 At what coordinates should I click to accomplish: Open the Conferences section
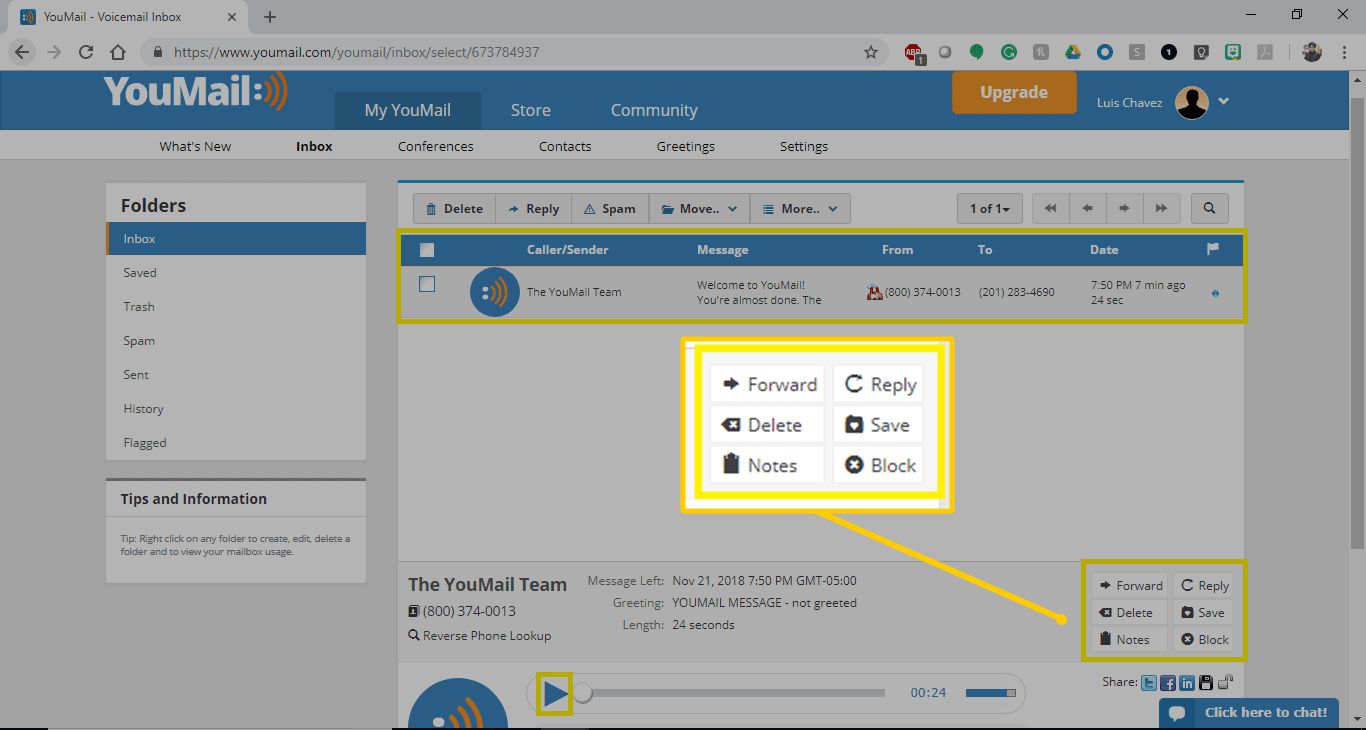click(436, 146)
